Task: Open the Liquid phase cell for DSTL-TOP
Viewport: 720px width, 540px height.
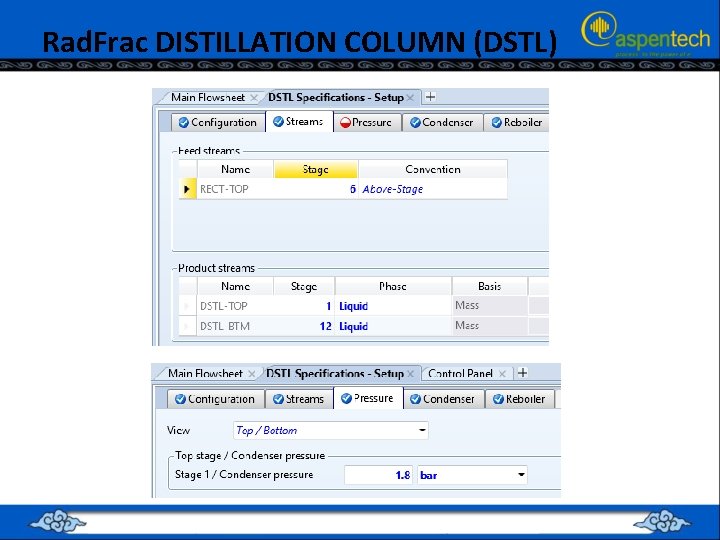Action: coord(393,306)
